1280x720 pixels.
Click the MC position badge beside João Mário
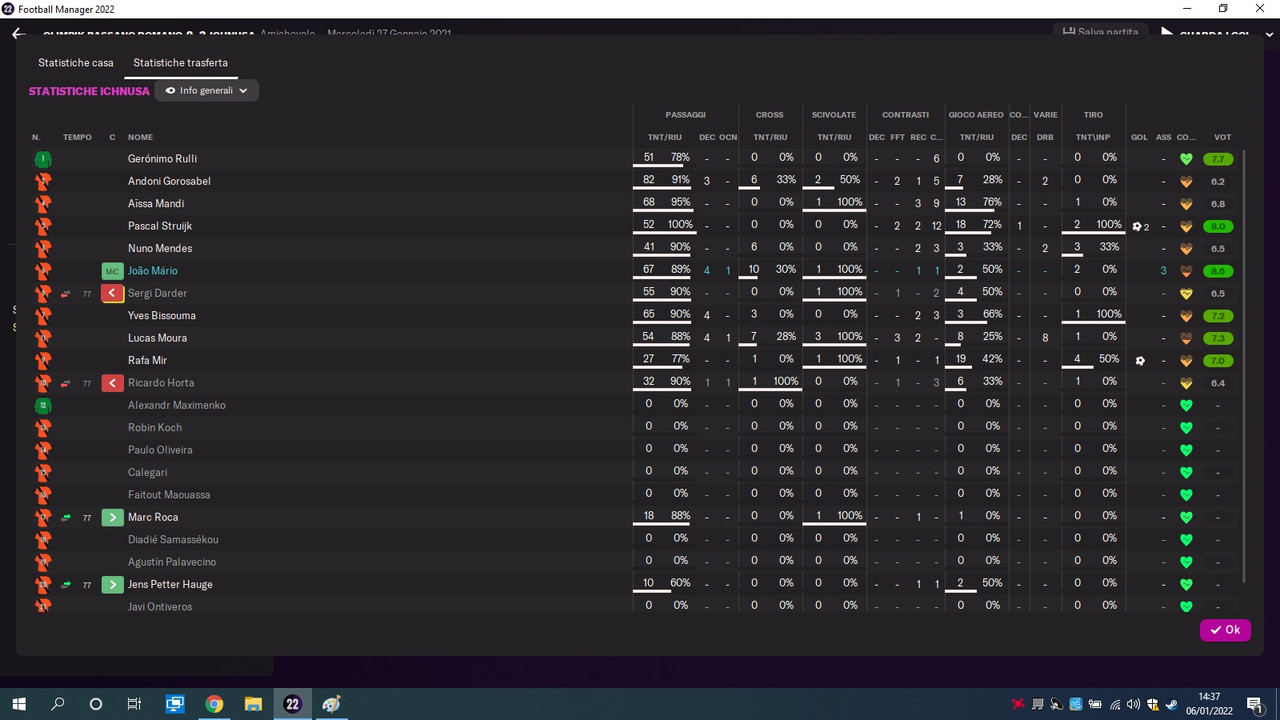pos(112,271)
